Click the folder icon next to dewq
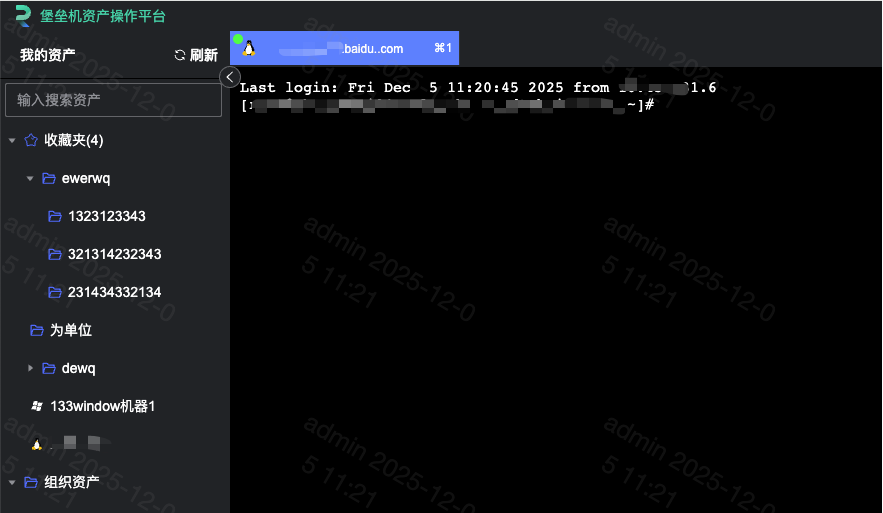This screenshot has width=883, height=513. tap(49, 368)
